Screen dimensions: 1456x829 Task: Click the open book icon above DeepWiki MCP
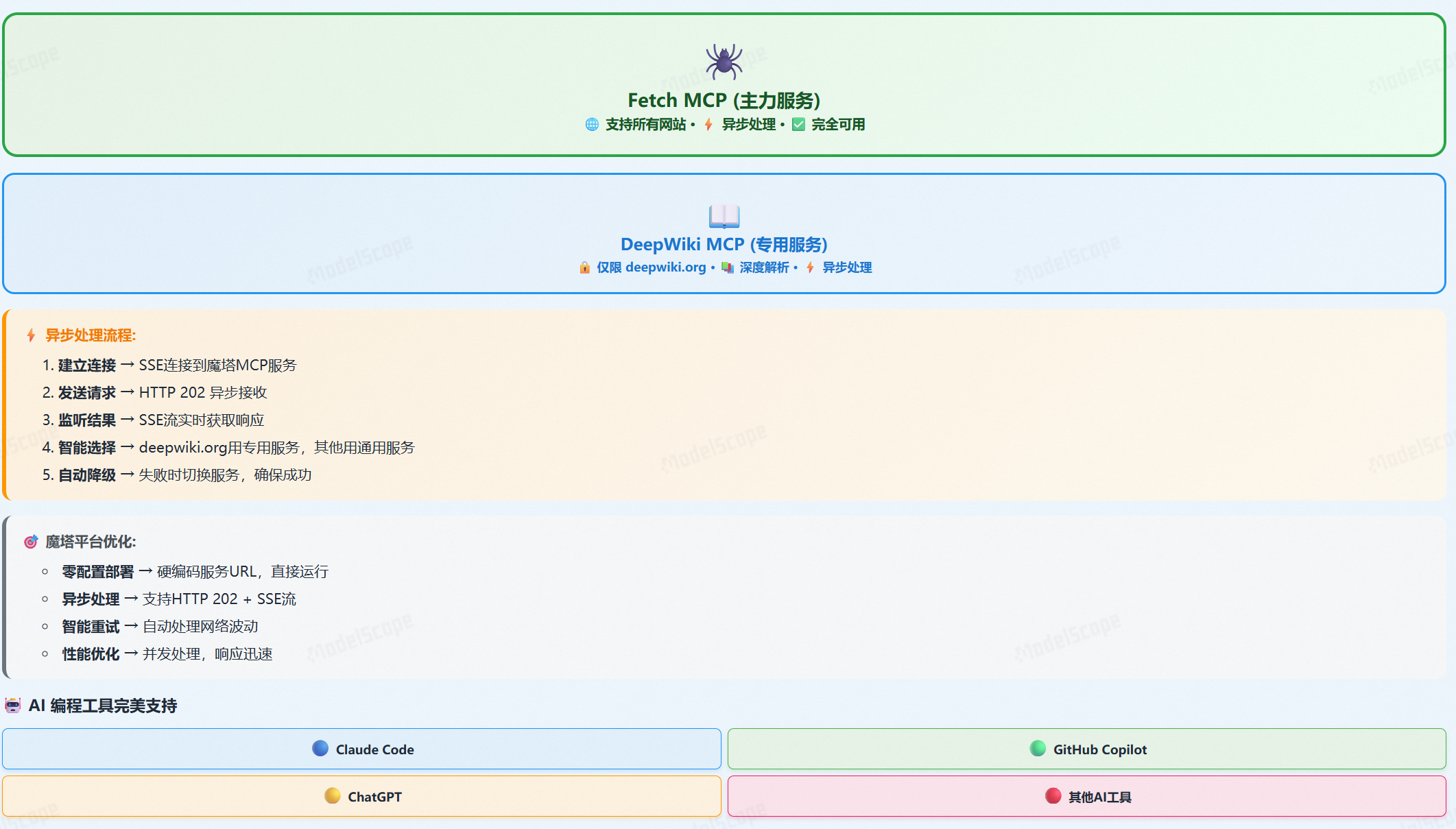(x=724, y=216)
